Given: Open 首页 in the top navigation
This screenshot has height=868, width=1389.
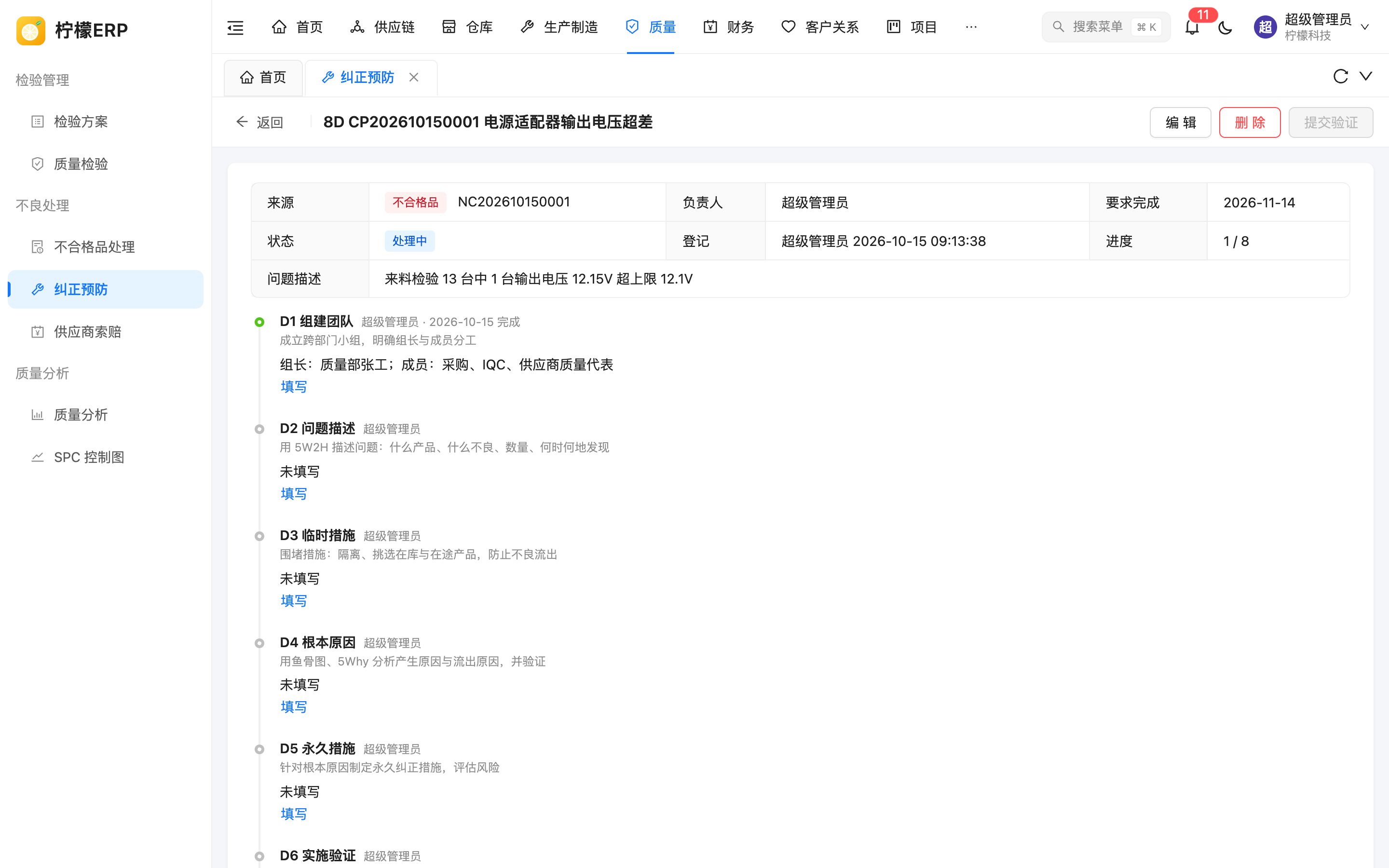Looking at the screenshot, I should (297, 27).
